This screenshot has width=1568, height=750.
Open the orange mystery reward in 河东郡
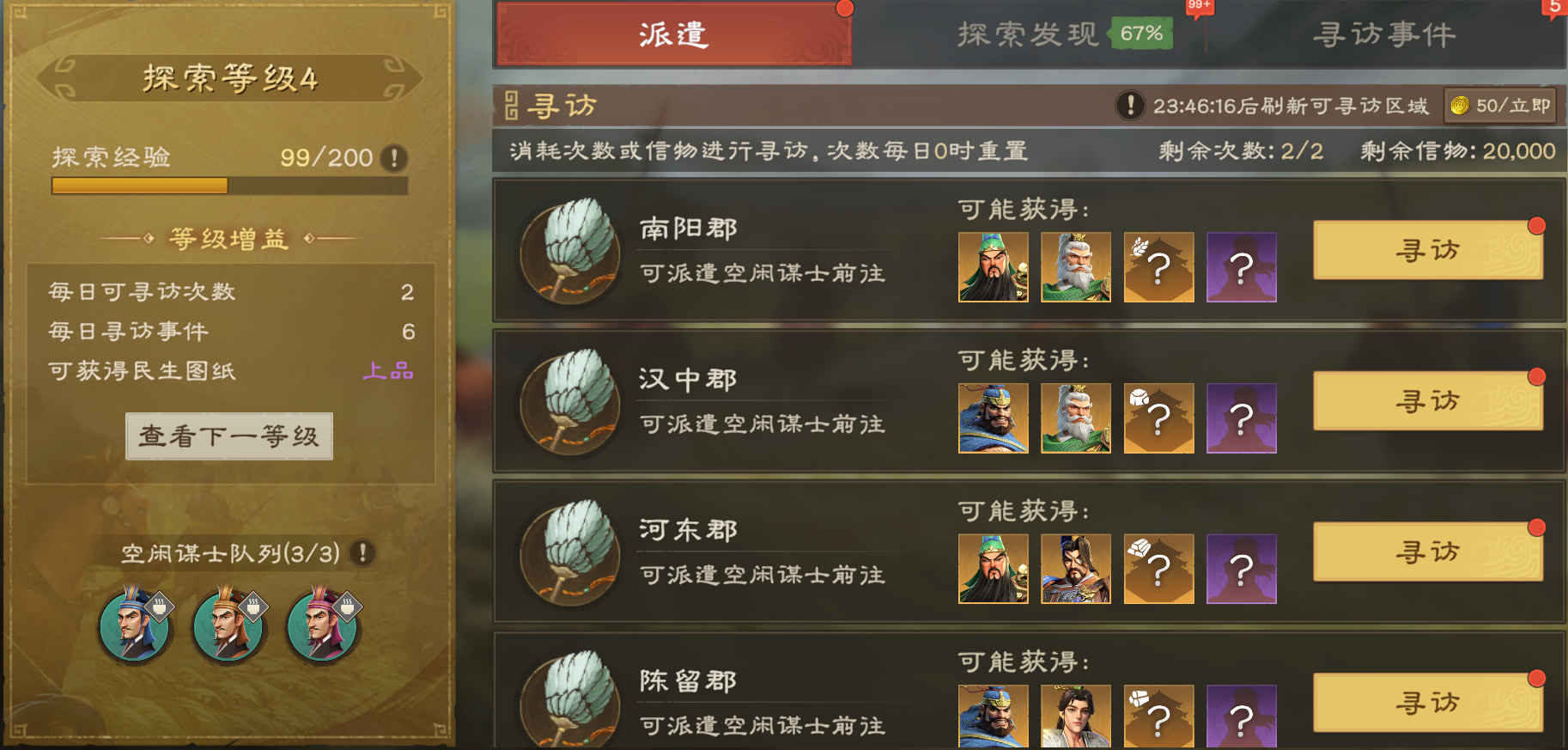click(x=1159, y=569)
